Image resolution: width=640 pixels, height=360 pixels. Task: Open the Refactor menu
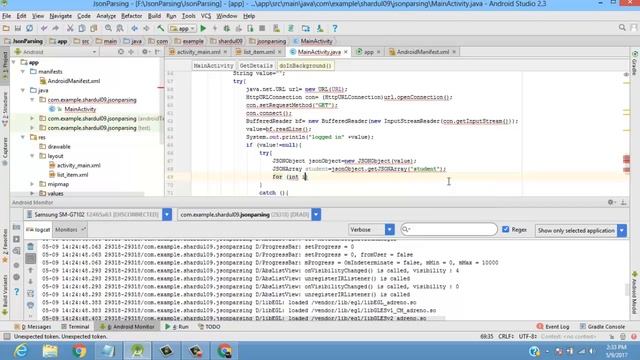[x=131, y=16]
